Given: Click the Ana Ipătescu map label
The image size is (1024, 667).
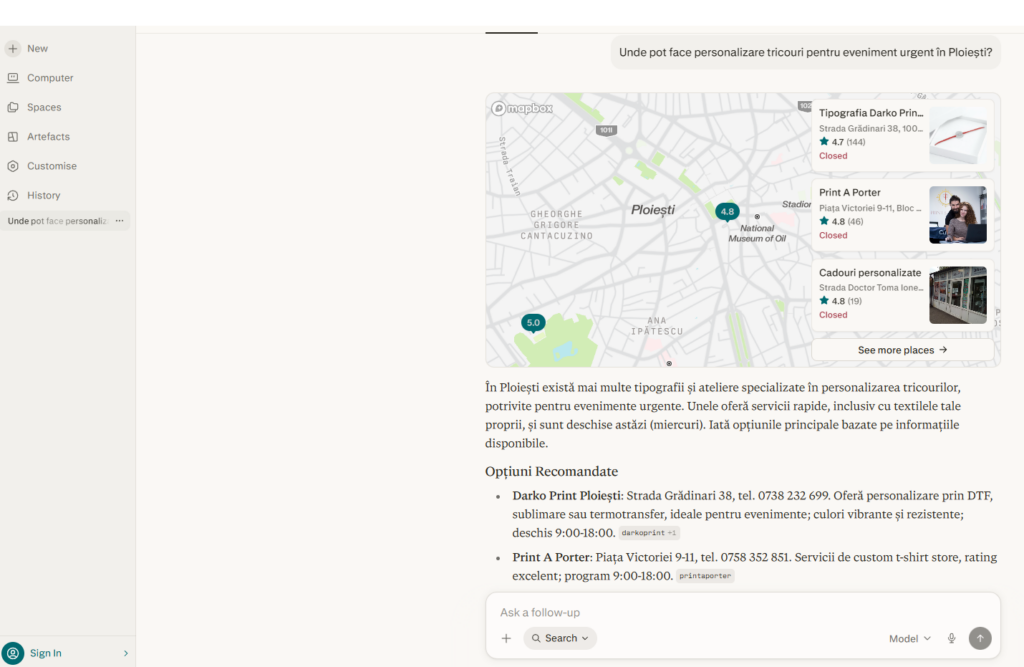Looking at the screenshot, I should [x=657, y=326].
